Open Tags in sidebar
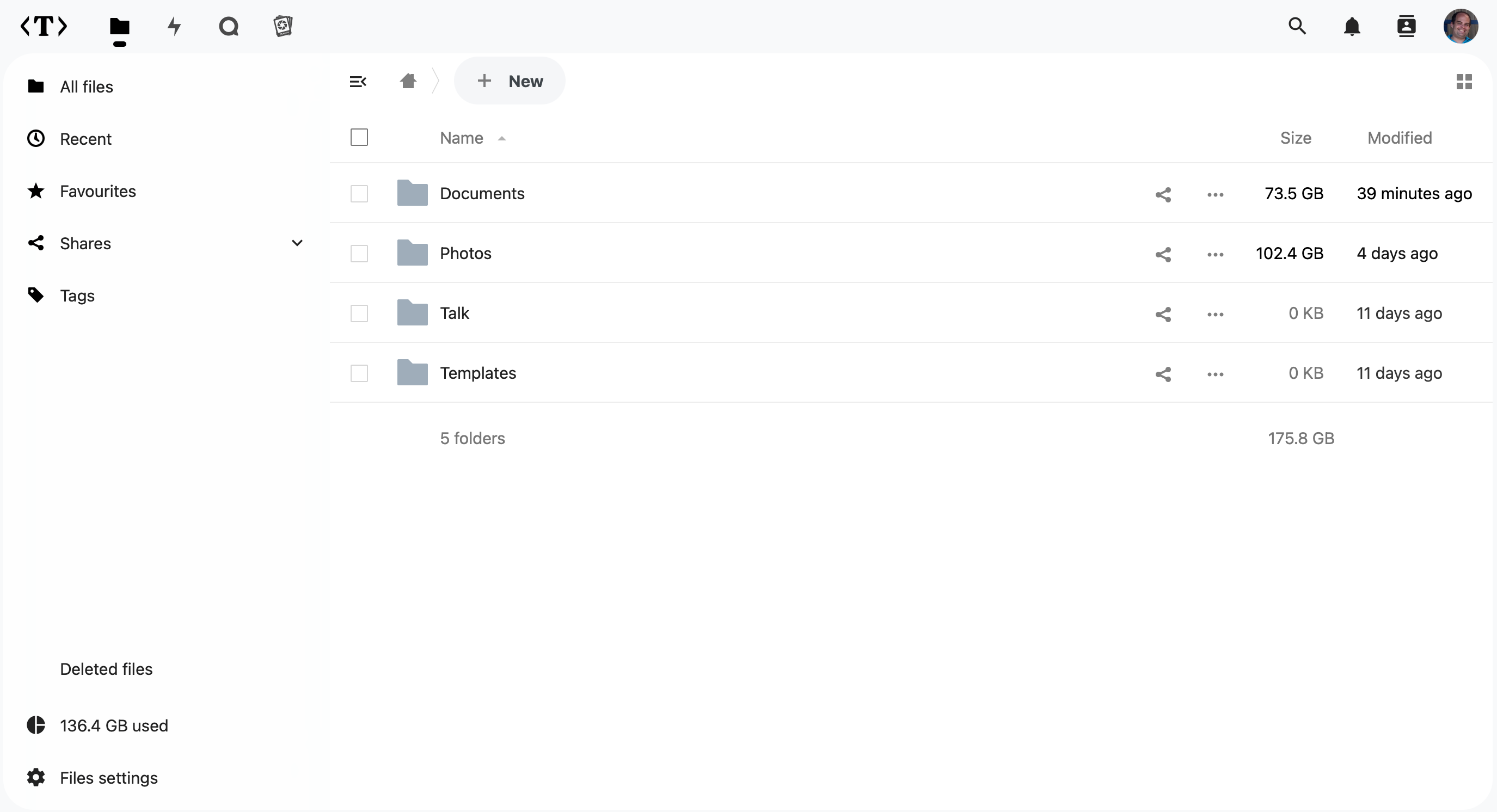The image size is (1497, 812). (x=165, y=296)
